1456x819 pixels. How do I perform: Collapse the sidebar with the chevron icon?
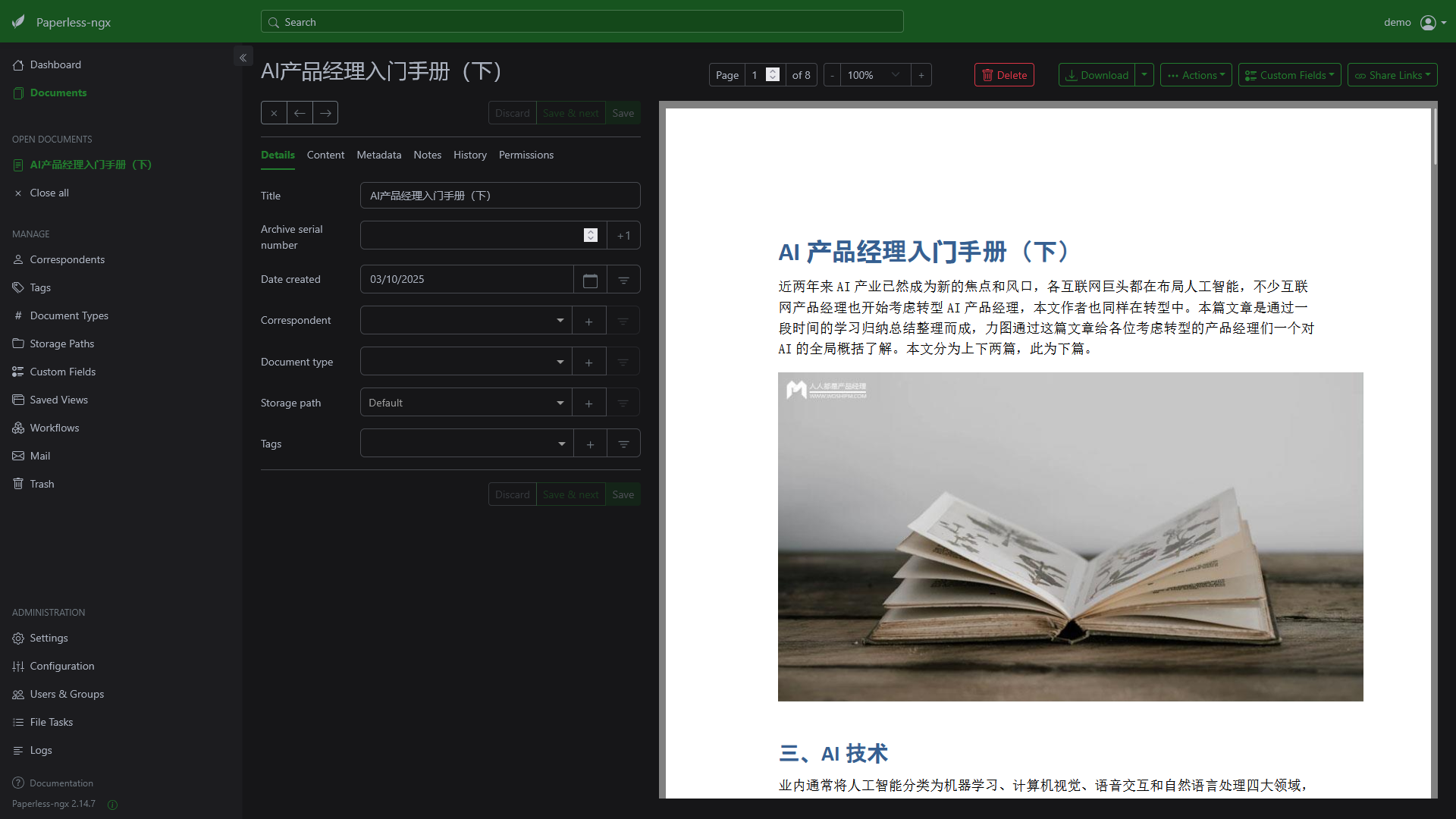click(x=243, y=57)
